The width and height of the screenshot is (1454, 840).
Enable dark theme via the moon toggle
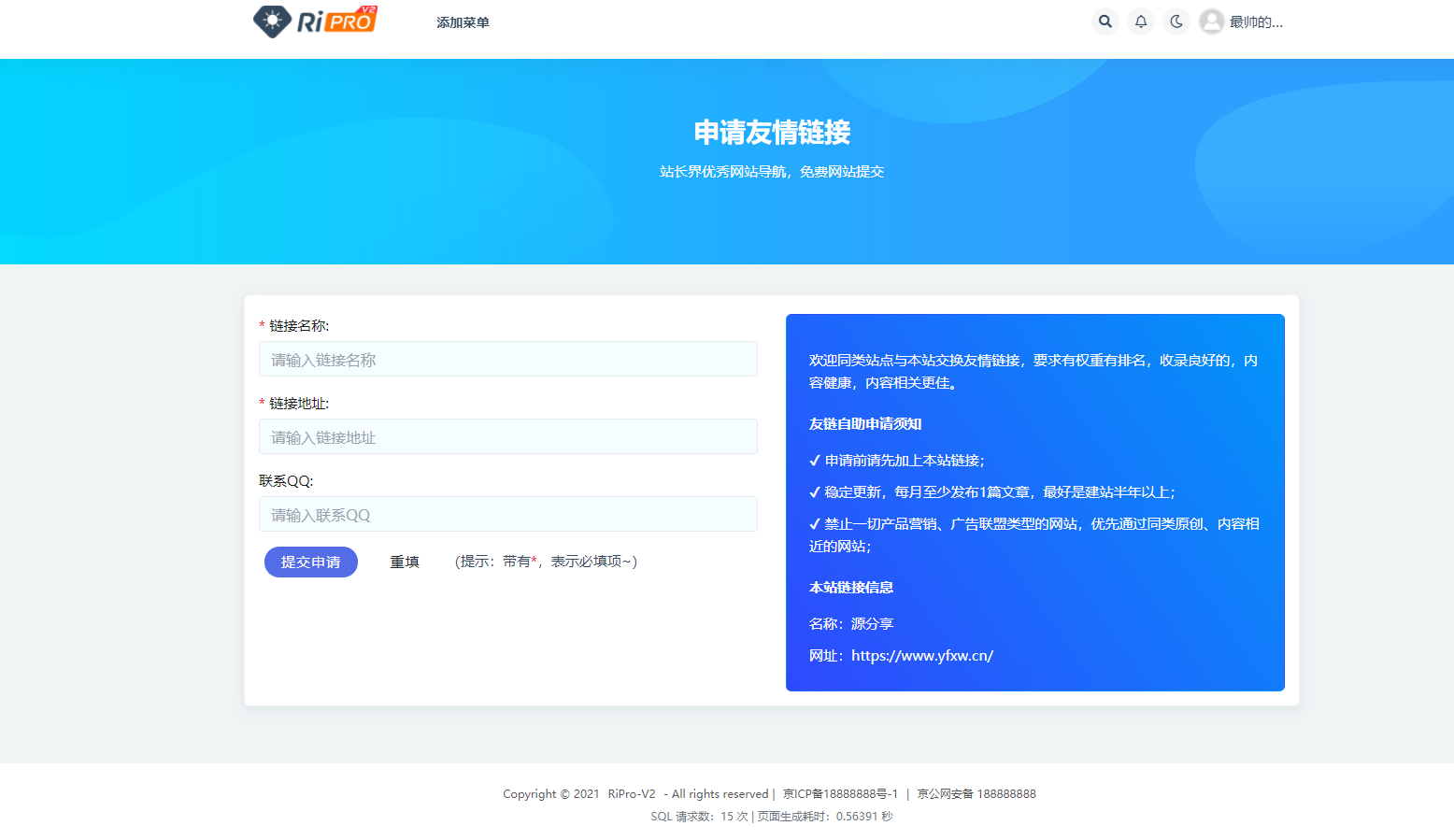click(1176, 21)
